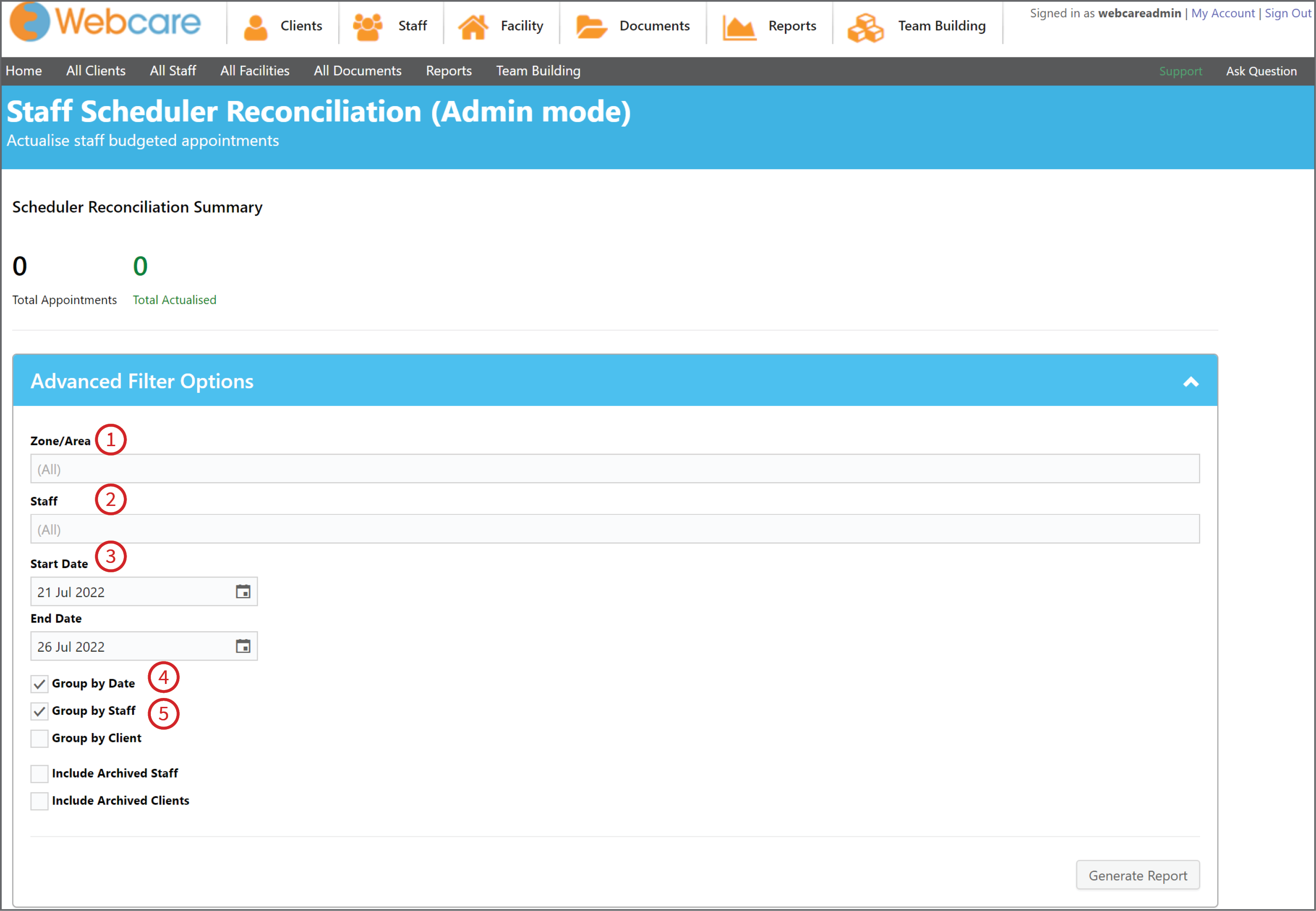Open the Team Building blocks icon
This screenshot has height=911, width=1316.
[x=865, y=28]
